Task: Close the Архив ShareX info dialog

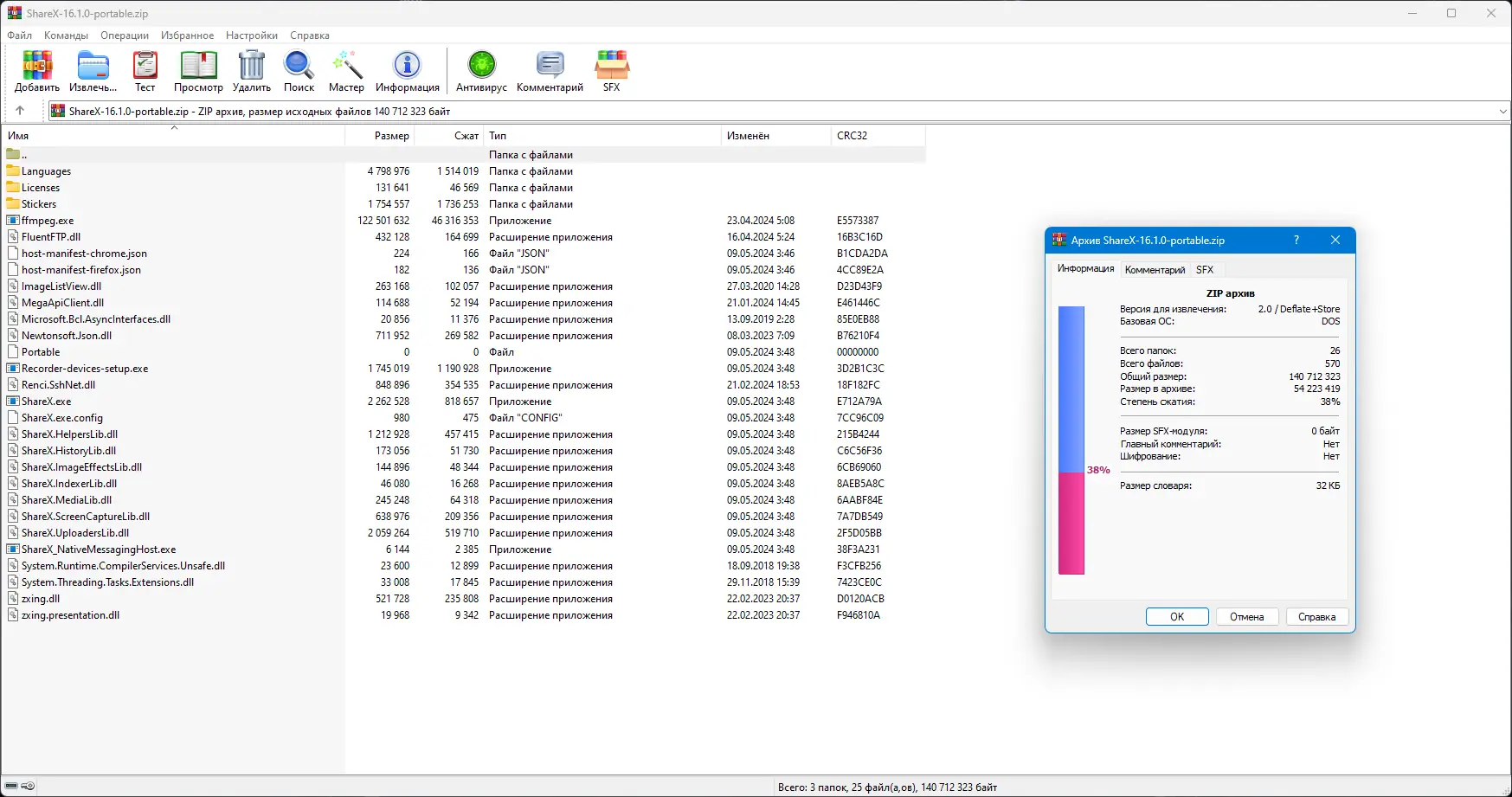Action: (1335, 241)
